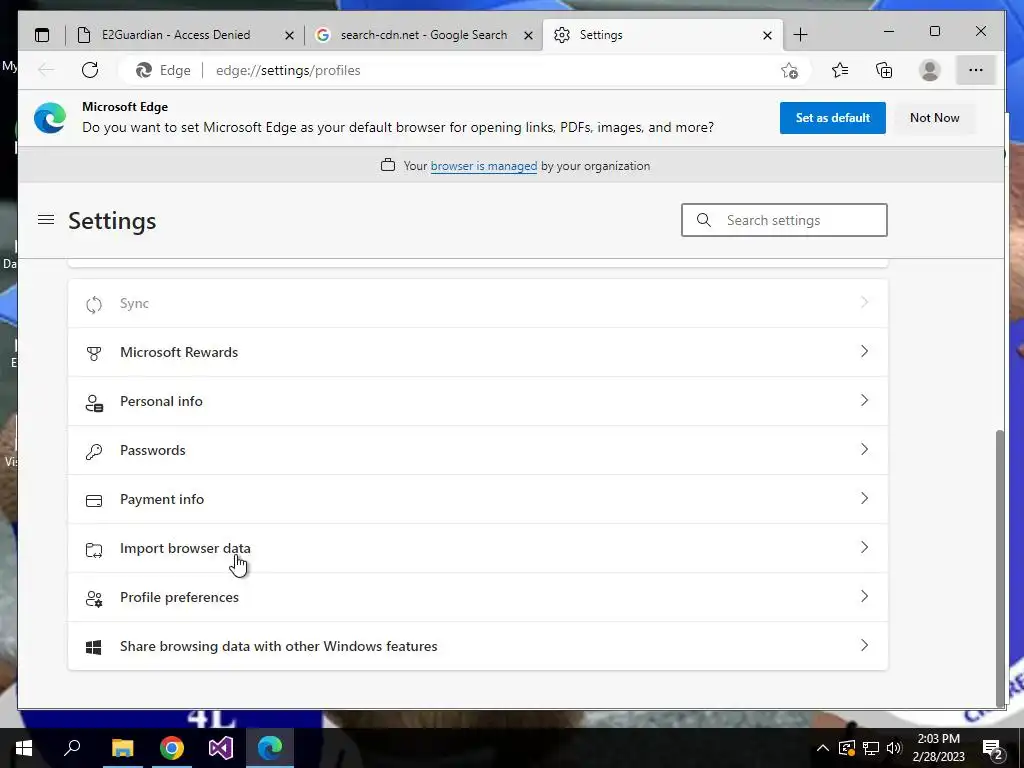Image resolution: width=1024 pixels, height=768 pixels.
Task: Open Settings and more ellipsis menu
Action: click(976, 70)
